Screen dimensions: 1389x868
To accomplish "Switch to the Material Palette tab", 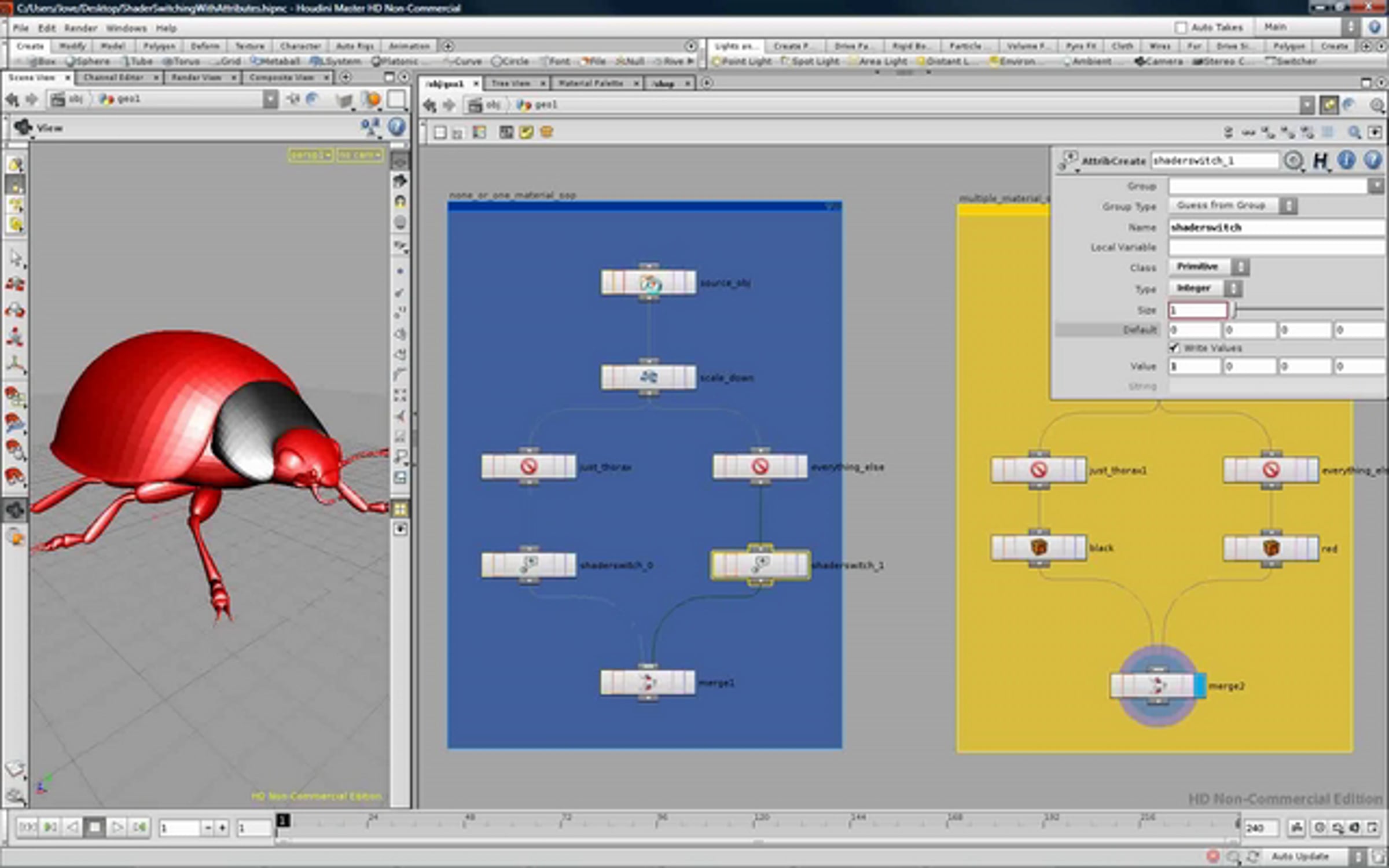I will coord(590,83).
